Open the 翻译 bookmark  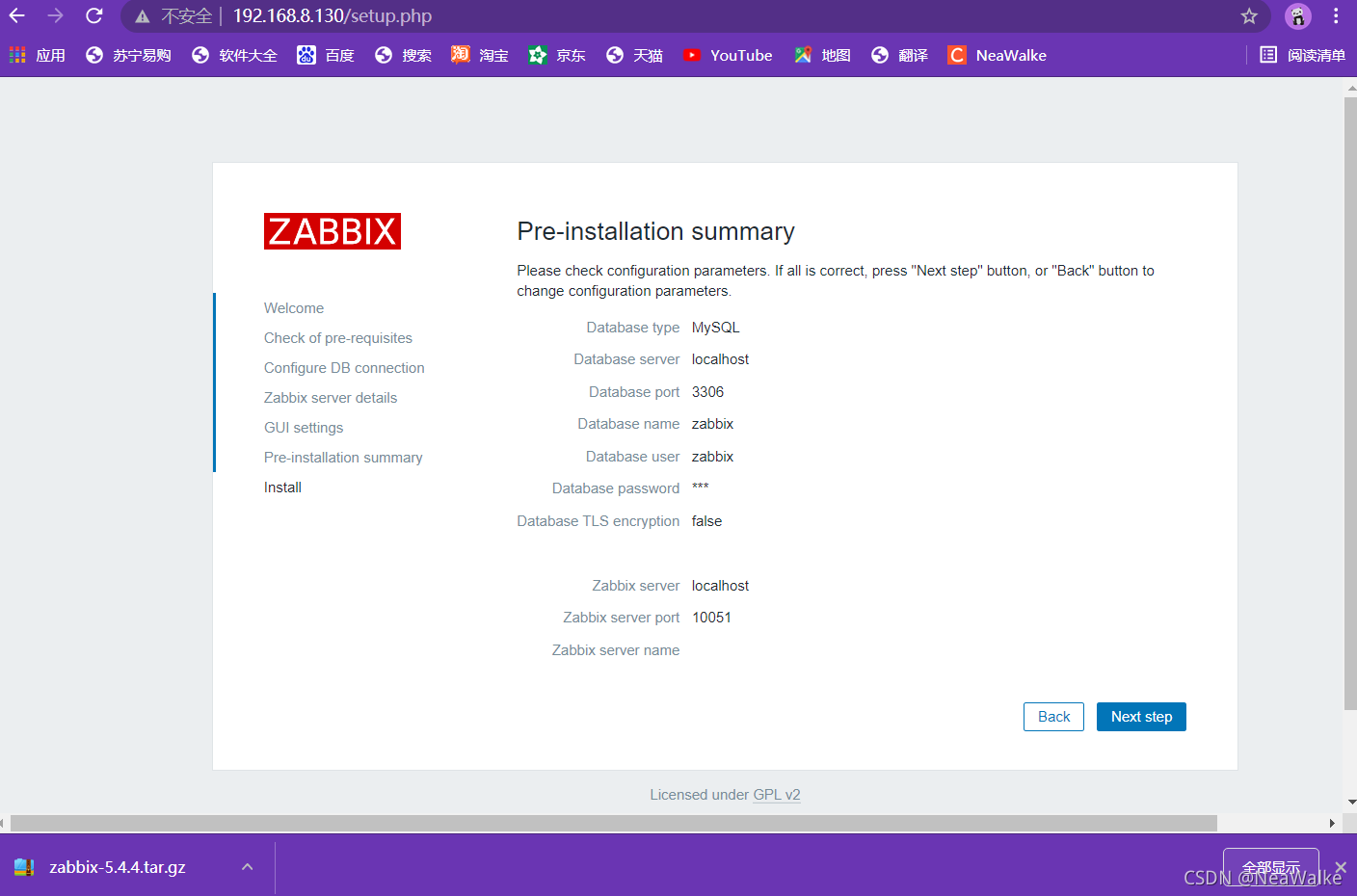tap(899, 55)
